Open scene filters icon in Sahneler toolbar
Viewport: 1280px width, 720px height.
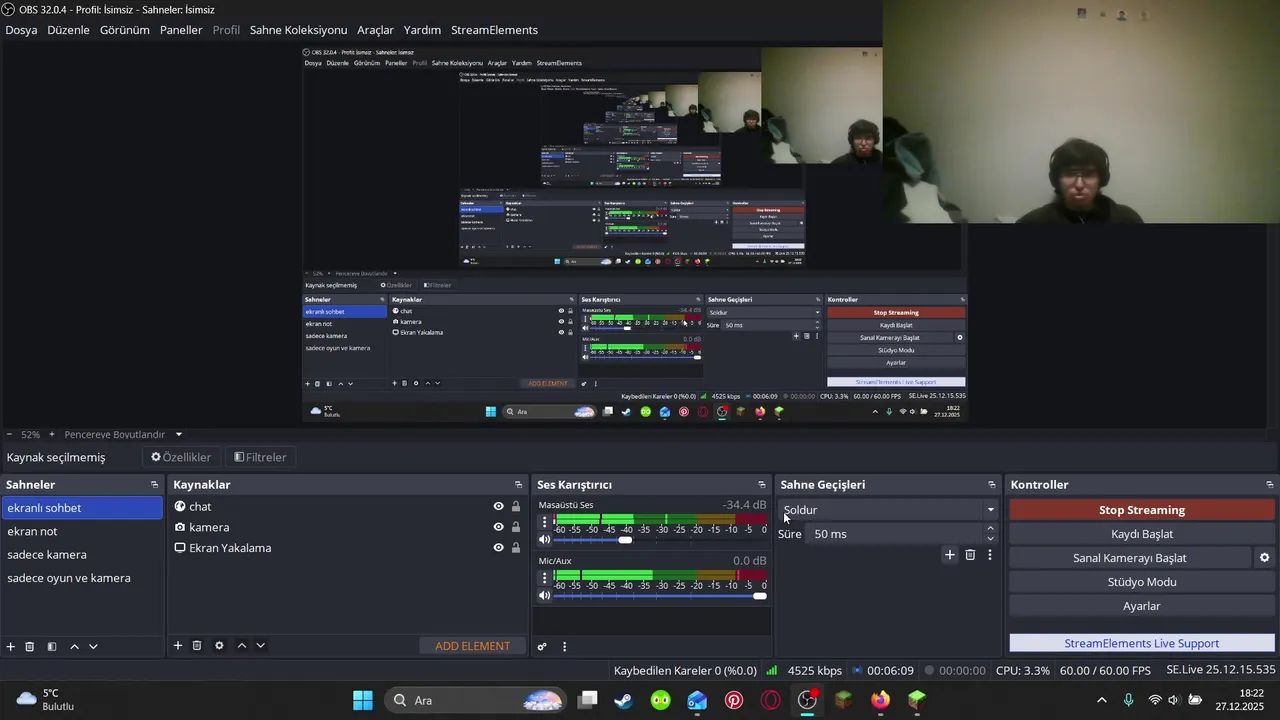click(x=52, y=647)
